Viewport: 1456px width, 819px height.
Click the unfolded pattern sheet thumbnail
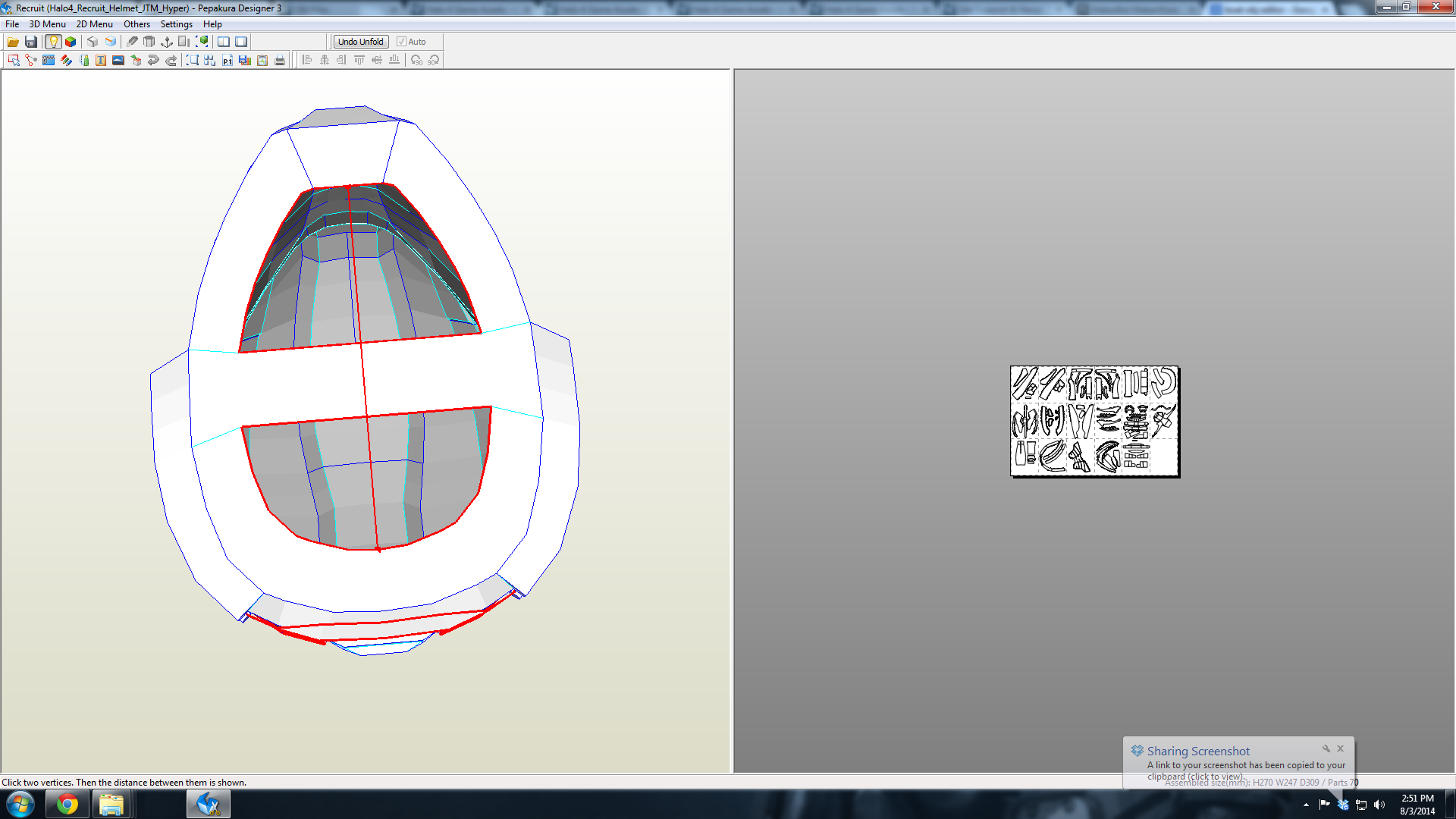pyautogui.click(x=1094, y=422)
